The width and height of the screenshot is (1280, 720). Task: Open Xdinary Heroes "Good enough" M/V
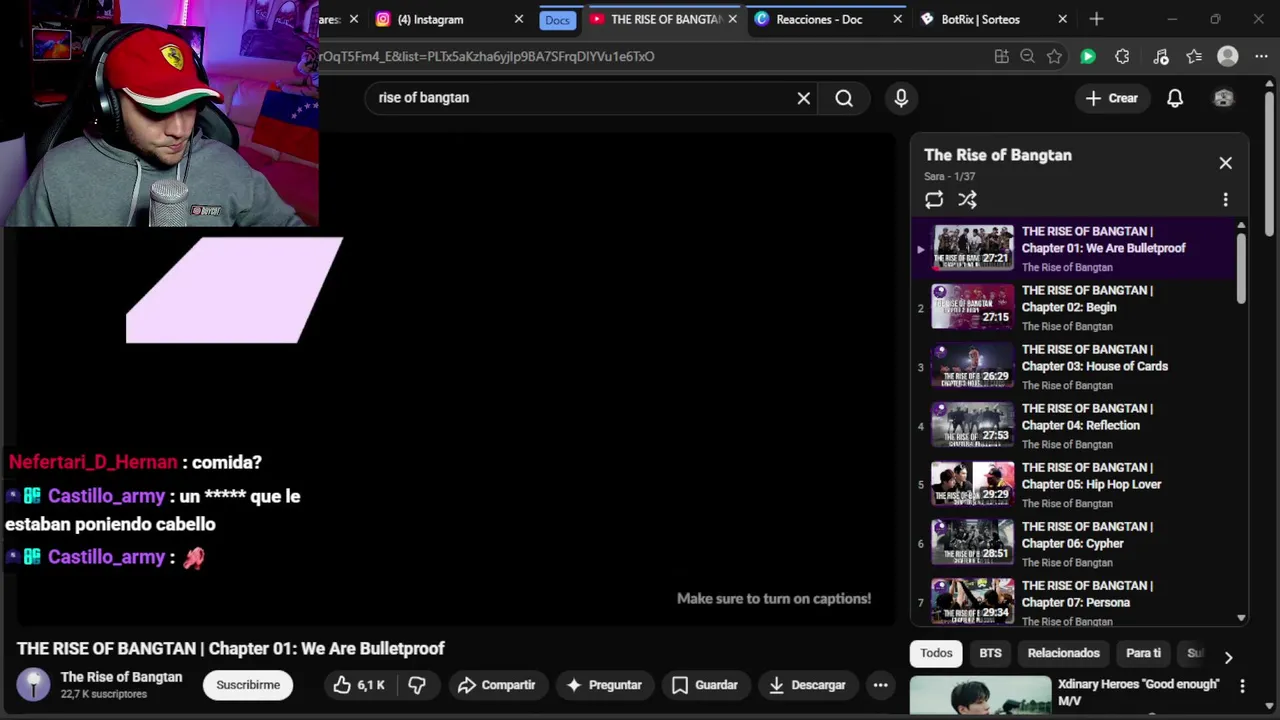(1138, 692)
